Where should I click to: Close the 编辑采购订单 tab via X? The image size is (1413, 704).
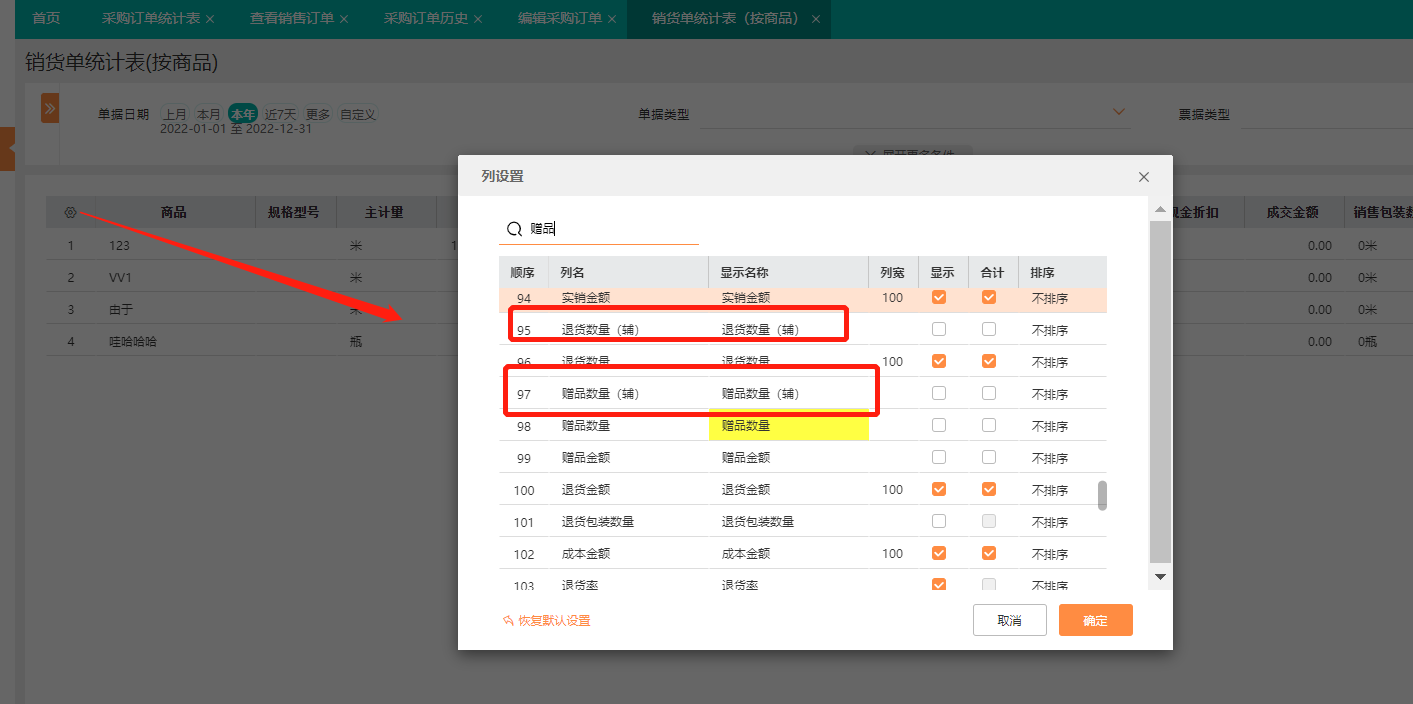coord(612,19)
